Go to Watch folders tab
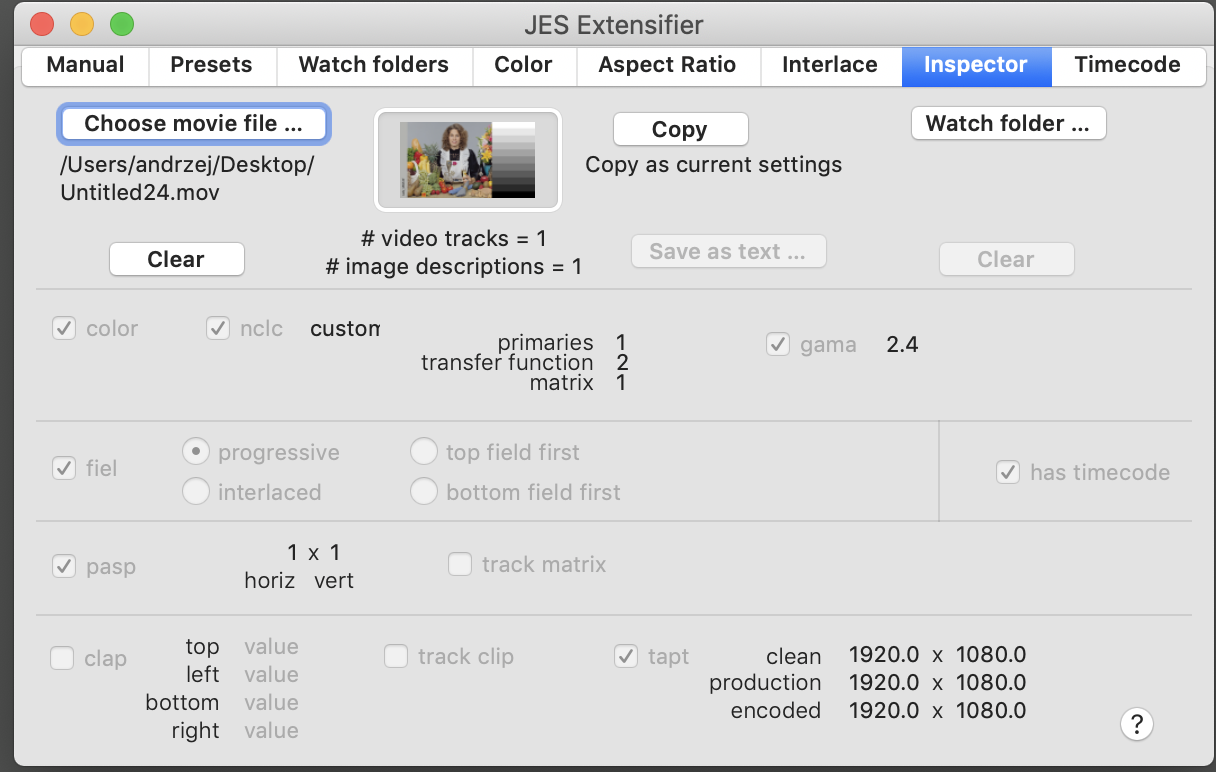Image resolution: width=1216 pixels, height=772 pixels. [x=373, y=65]
